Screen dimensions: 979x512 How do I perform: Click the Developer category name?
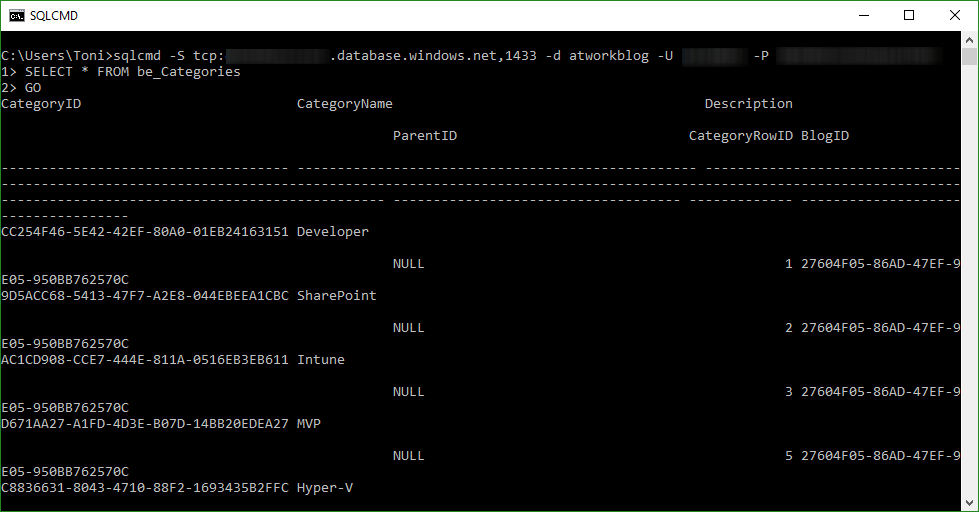(x=333, y=232)
